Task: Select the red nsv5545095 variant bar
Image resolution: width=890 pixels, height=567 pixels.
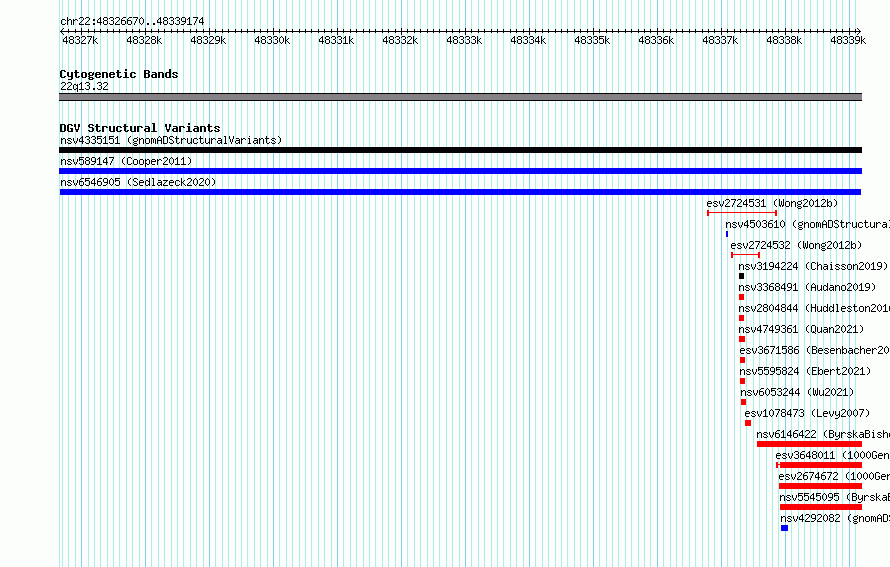Action: point(821,507)
